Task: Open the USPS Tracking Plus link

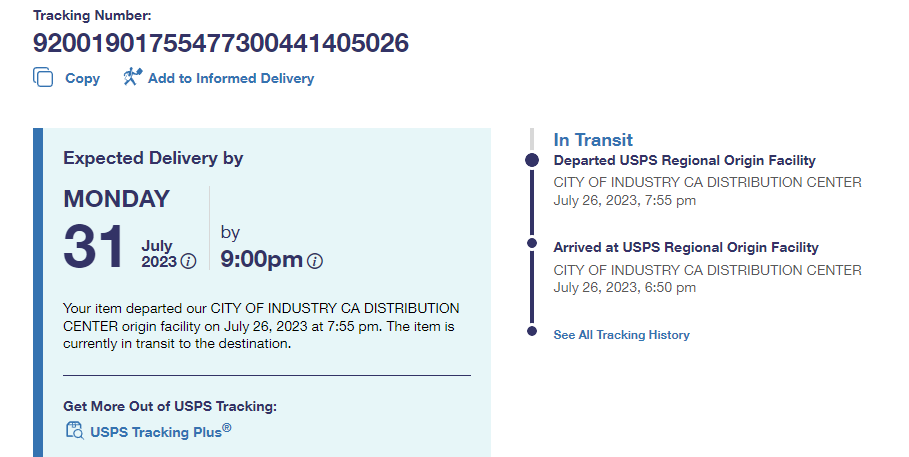Action: (x=160, y=432)
